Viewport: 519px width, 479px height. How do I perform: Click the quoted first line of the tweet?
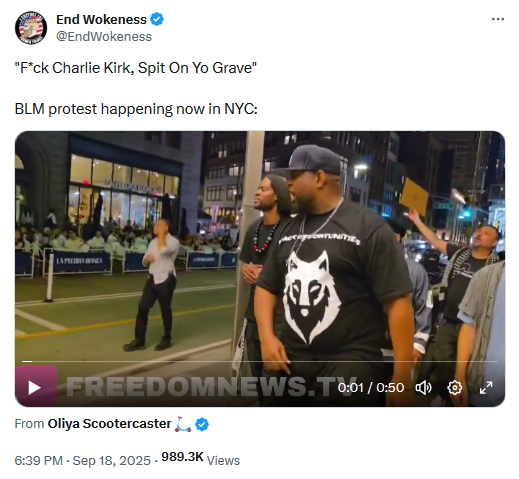click(x=136, y=68)
